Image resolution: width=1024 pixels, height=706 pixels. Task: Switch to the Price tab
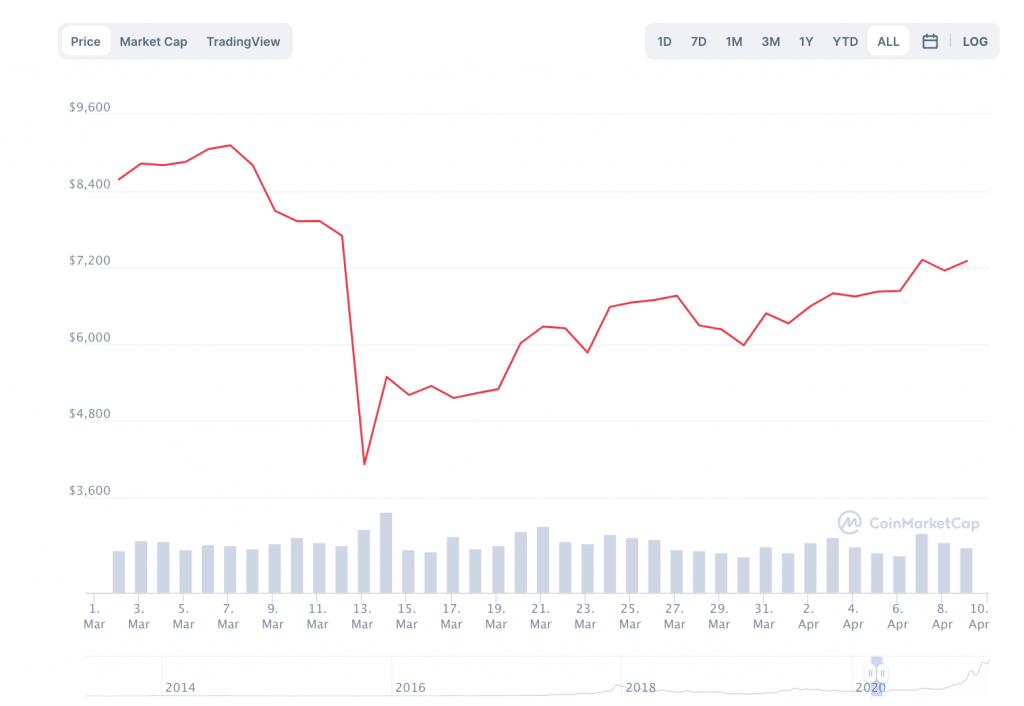[86, 42]
